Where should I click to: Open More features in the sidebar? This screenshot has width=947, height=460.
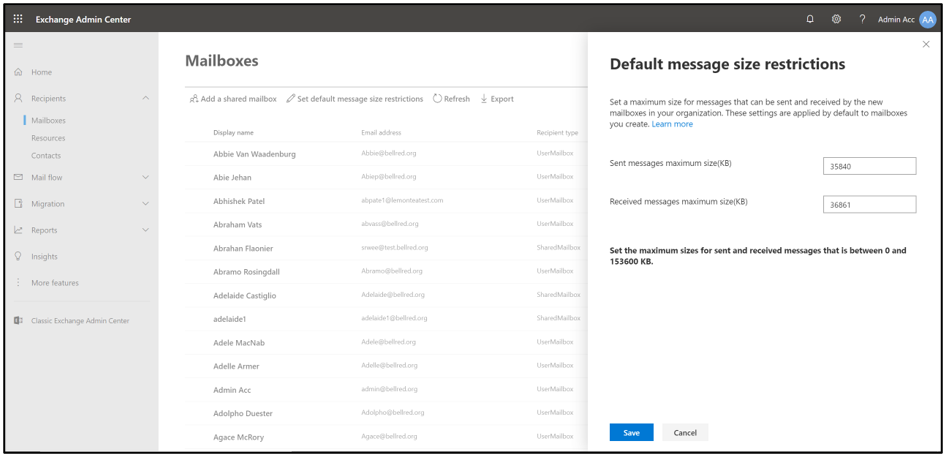[x=55, y=283]
